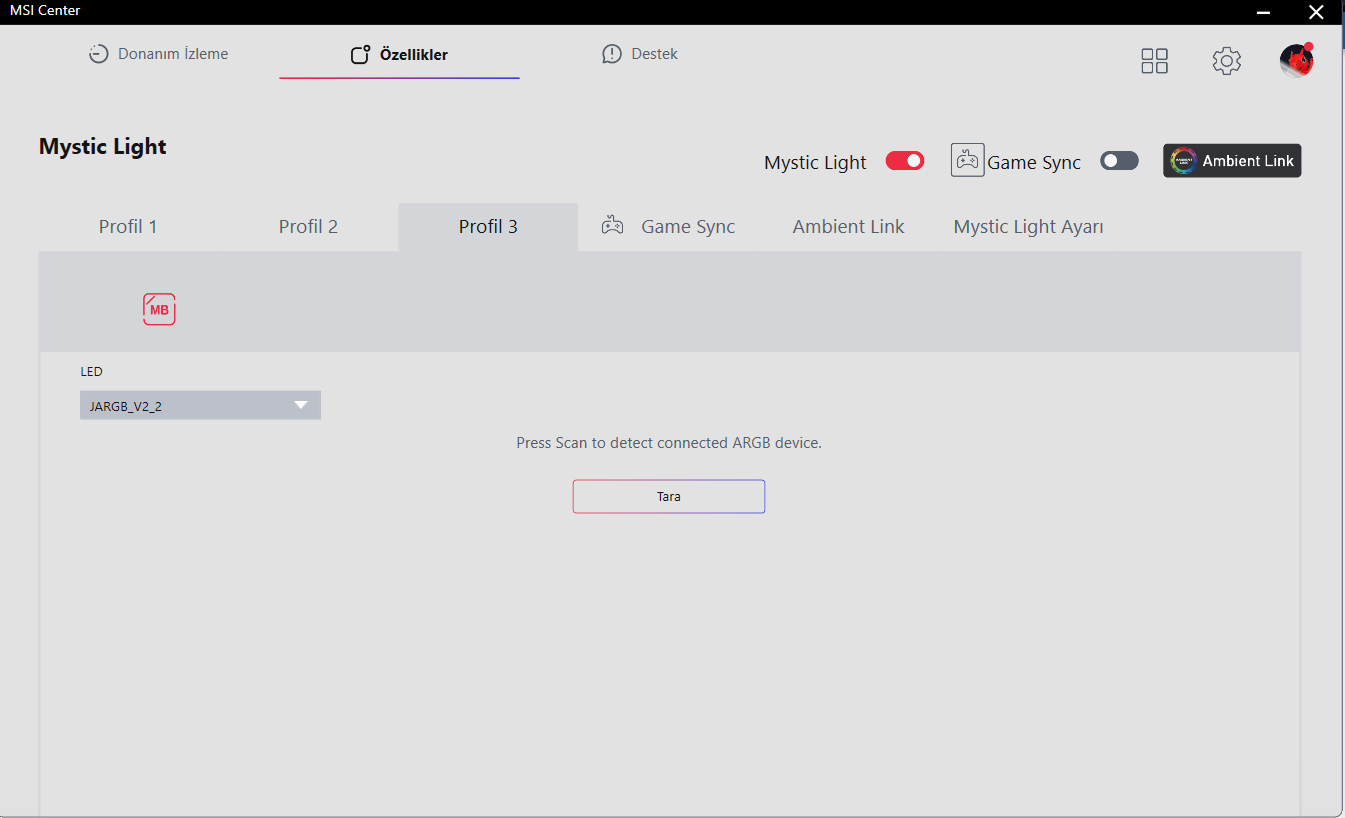Open the user profile avatar
Image resolution: width=1345 pixels, height=818 pixels.
1297,60
